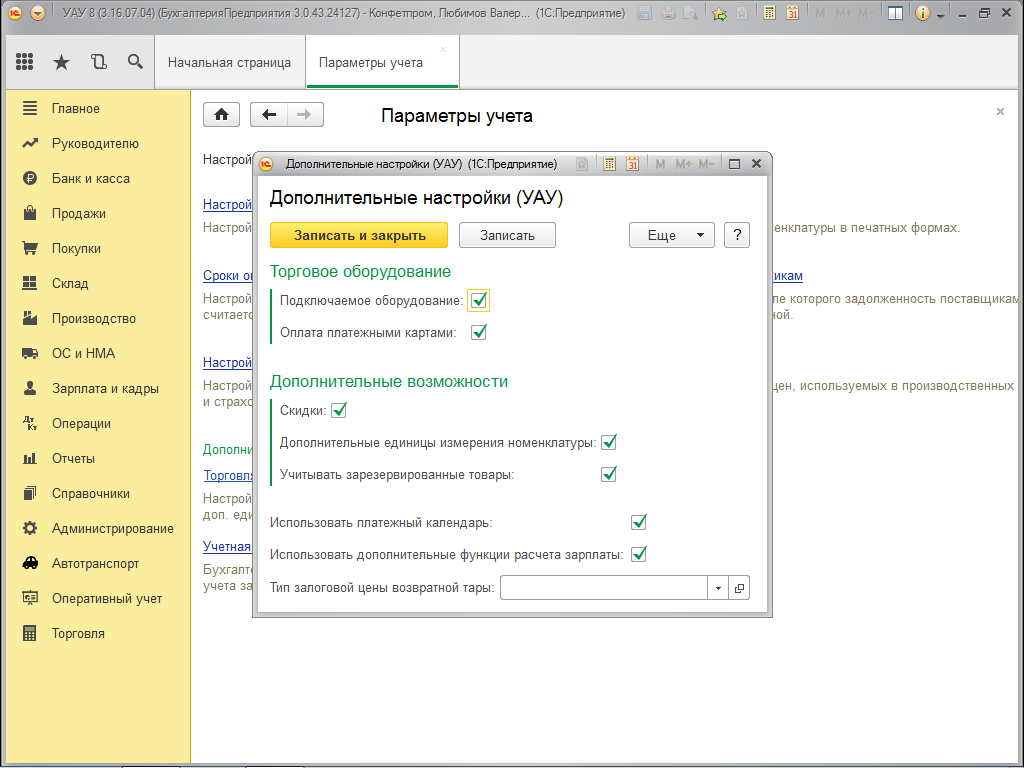Uncheck the Подключаемое оборудование checkbox

(479, 300)
